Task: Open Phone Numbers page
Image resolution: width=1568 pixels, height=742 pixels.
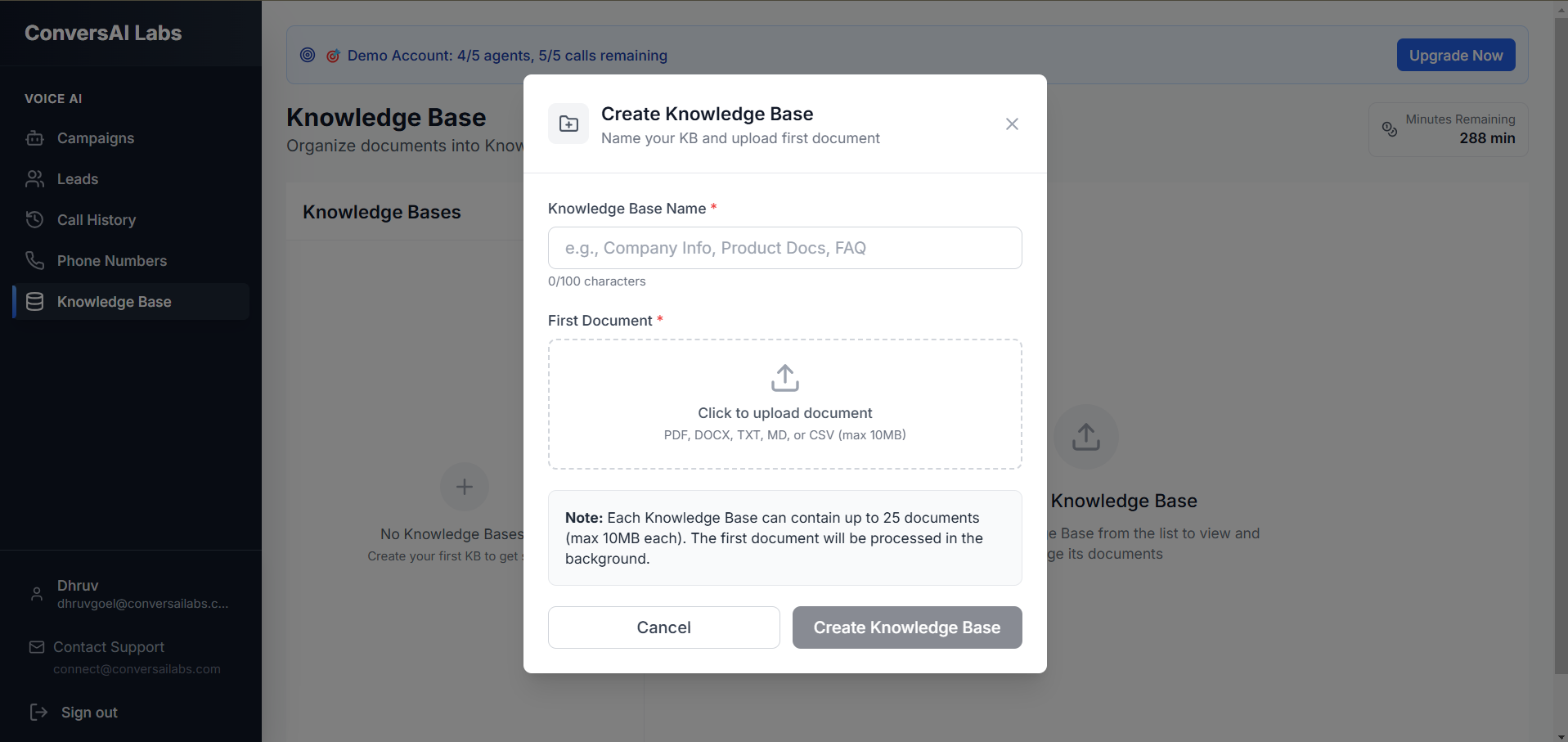Action: point(131,261)
